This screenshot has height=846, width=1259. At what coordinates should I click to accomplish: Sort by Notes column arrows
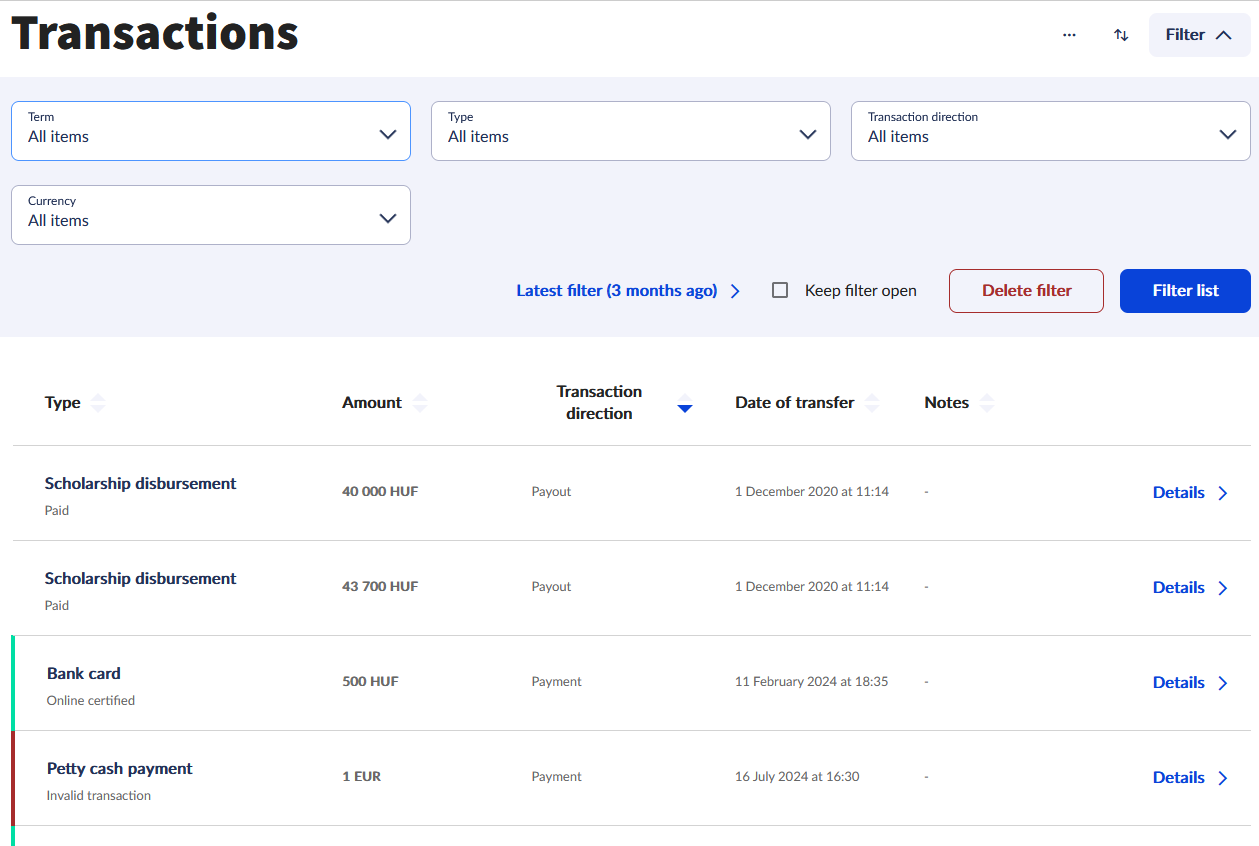(987, 403)
